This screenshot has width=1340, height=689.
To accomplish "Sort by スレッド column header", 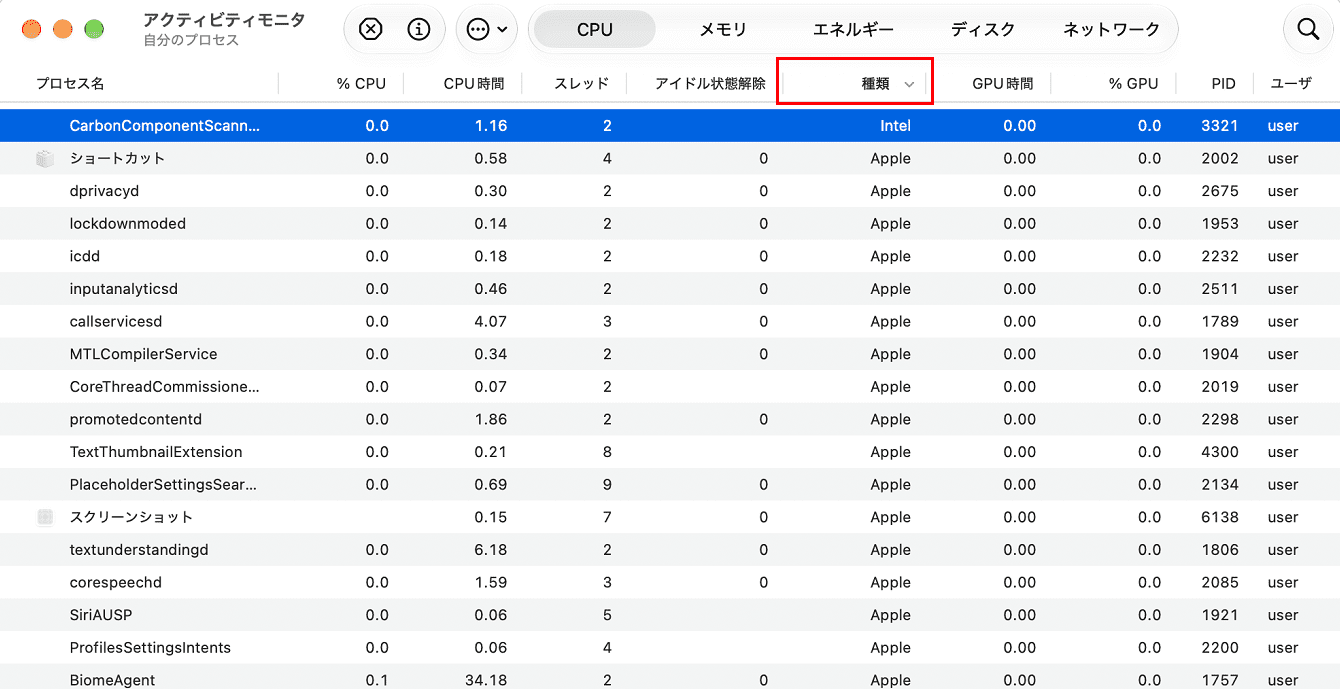I will pos(582,84).
